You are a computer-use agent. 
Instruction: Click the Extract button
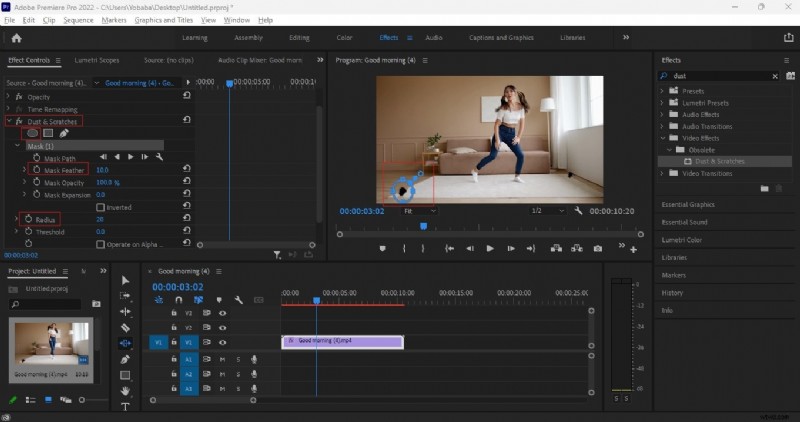pos(577,249)
